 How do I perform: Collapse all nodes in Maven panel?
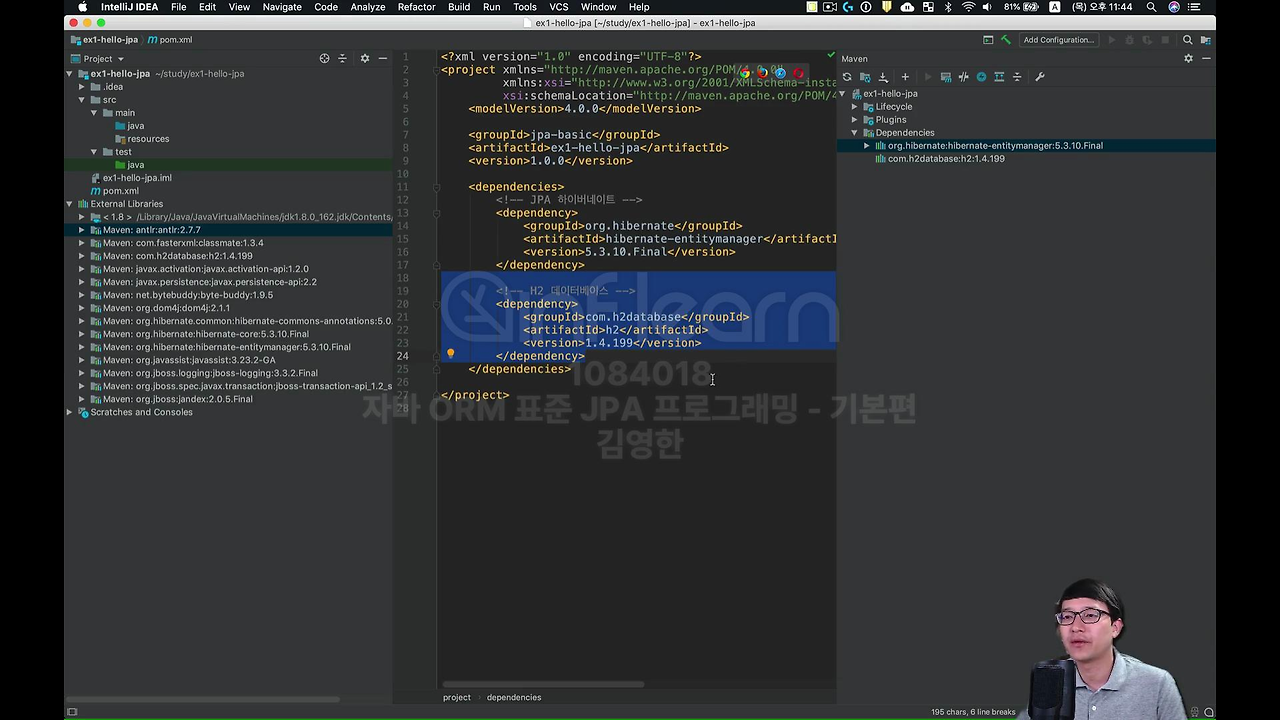[x=1017, y=77]
